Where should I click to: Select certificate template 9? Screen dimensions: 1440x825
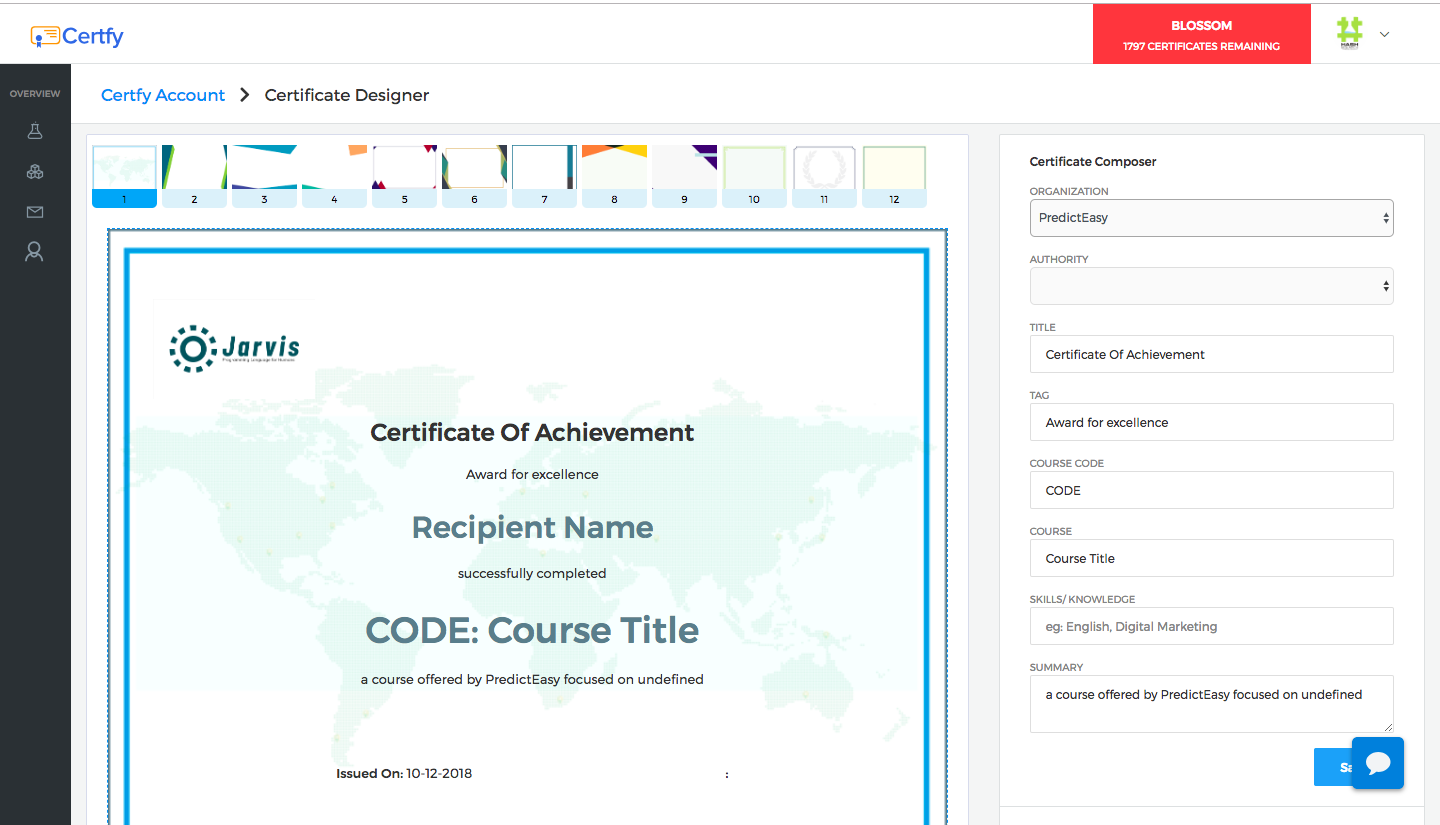click(x=684, y=177)
